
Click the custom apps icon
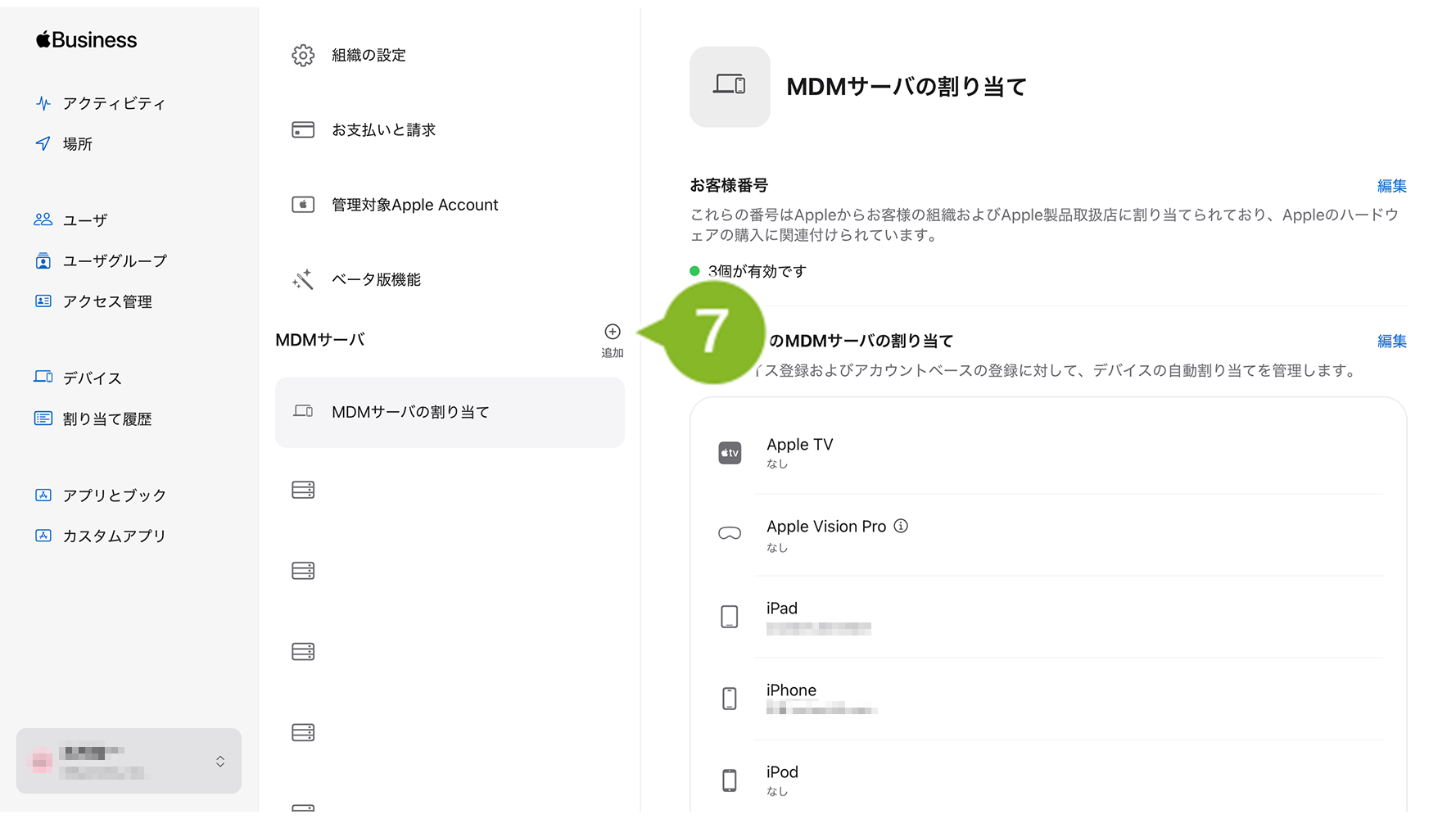[43, 536]
